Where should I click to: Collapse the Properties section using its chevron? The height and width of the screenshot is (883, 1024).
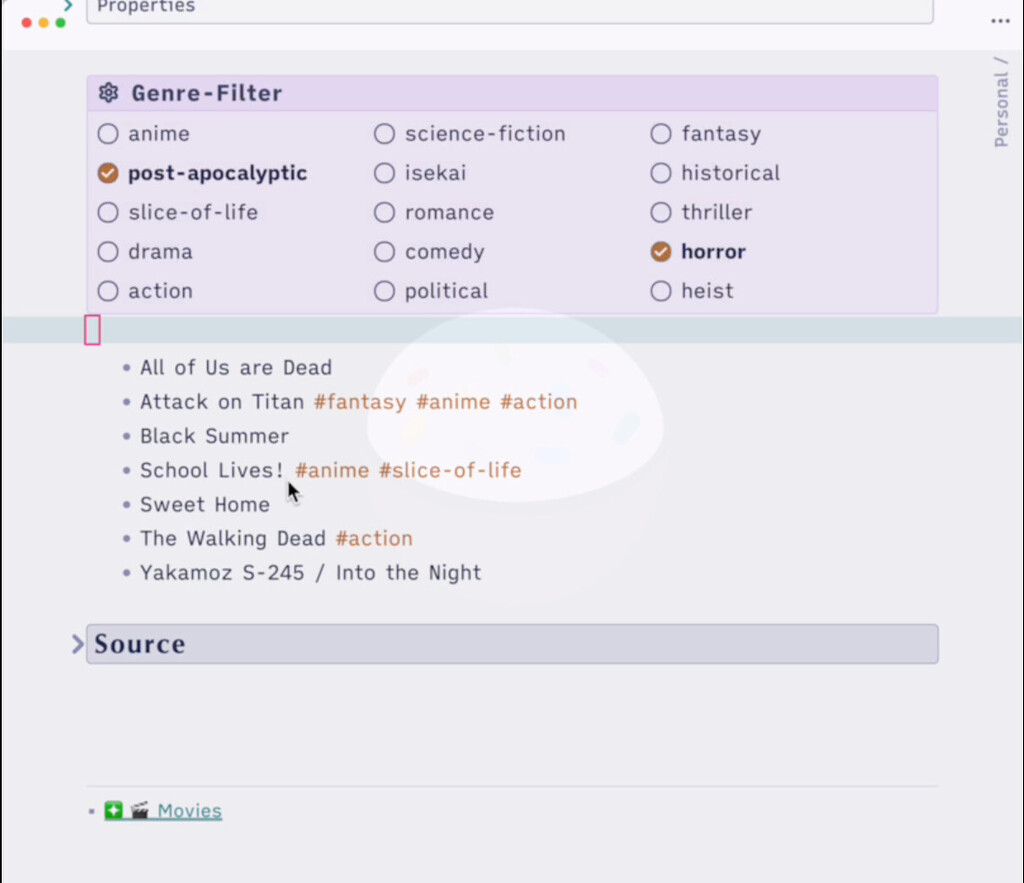click(67, 5)
